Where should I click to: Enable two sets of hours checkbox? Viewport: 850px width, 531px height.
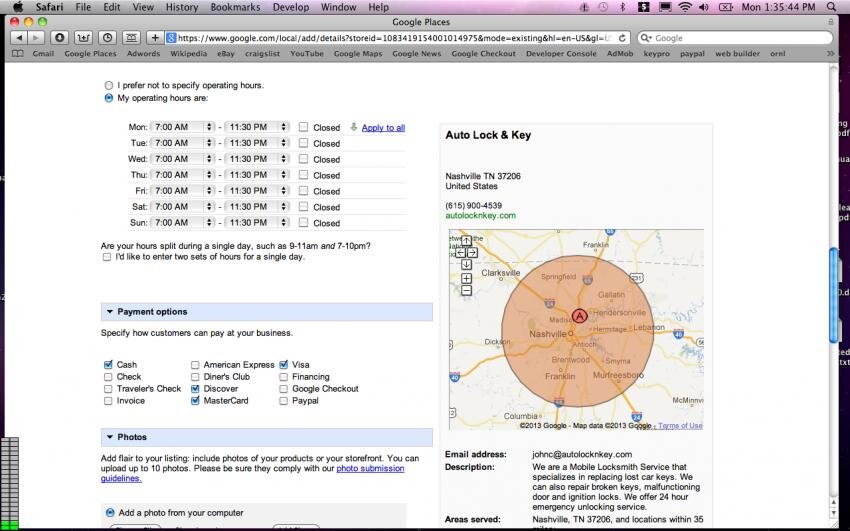click(107, 257)
